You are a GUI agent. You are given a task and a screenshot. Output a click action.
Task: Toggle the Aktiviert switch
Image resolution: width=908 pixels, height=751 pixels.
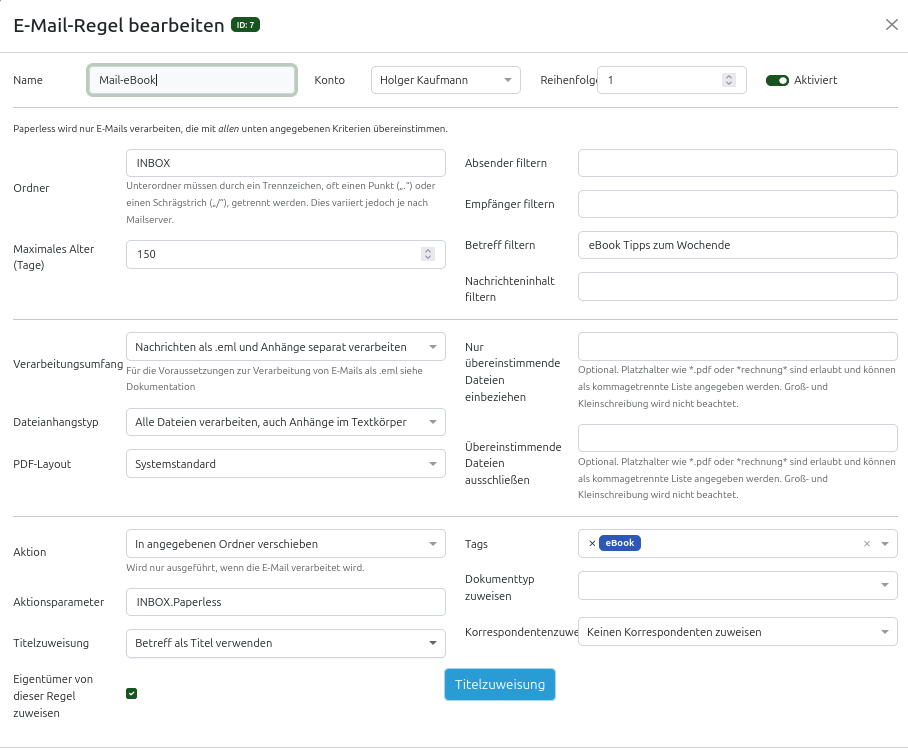[777, 80]
